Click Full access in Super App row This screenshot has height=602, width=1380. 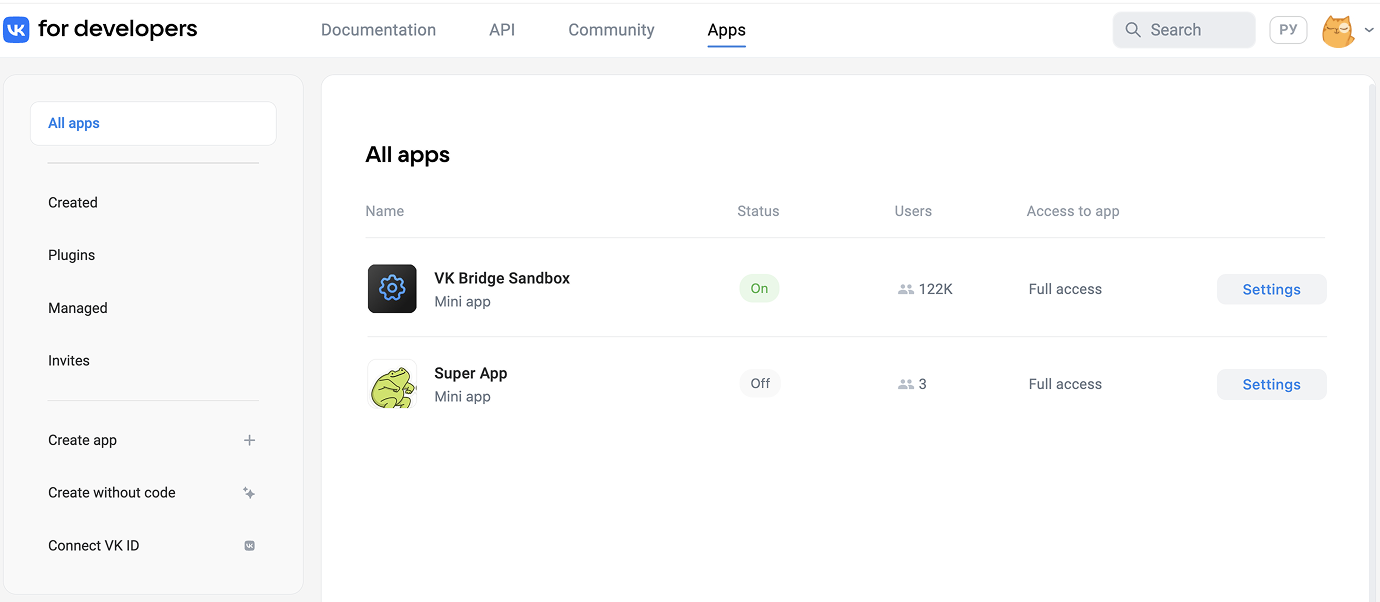click(x=1065, y=384)
